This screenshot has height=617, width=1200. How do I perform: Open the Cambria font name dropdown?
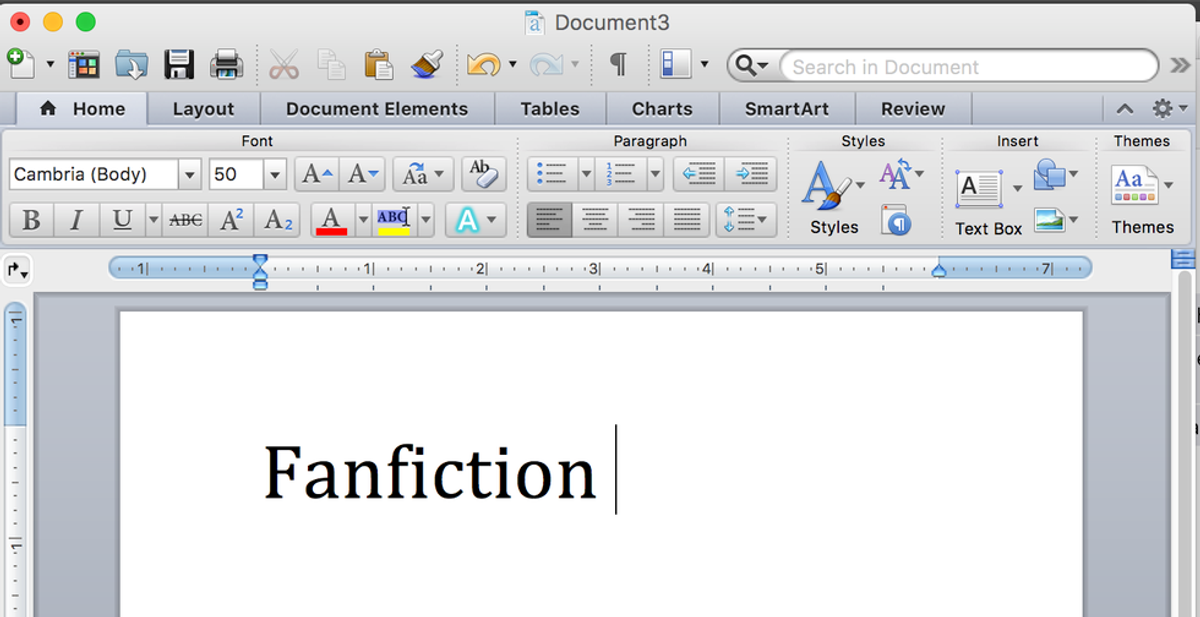point(189,175)
